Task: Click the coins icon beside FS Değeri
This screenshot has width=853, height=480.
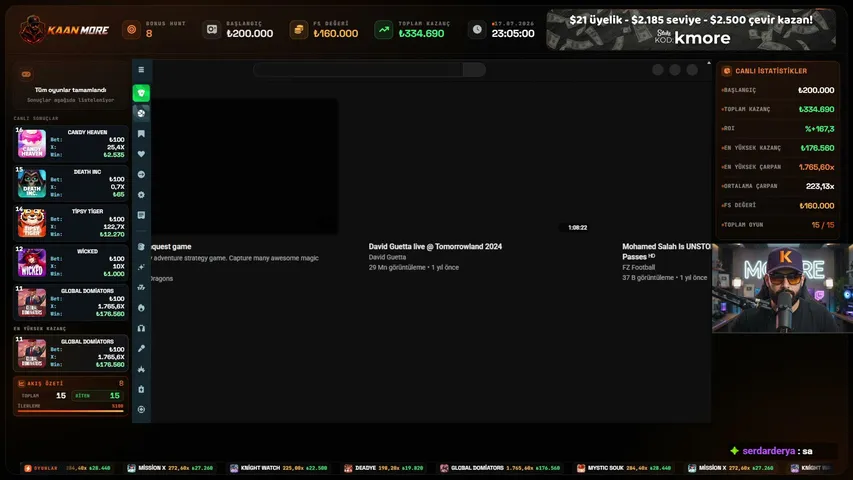Action: click(x=299, y=29)
